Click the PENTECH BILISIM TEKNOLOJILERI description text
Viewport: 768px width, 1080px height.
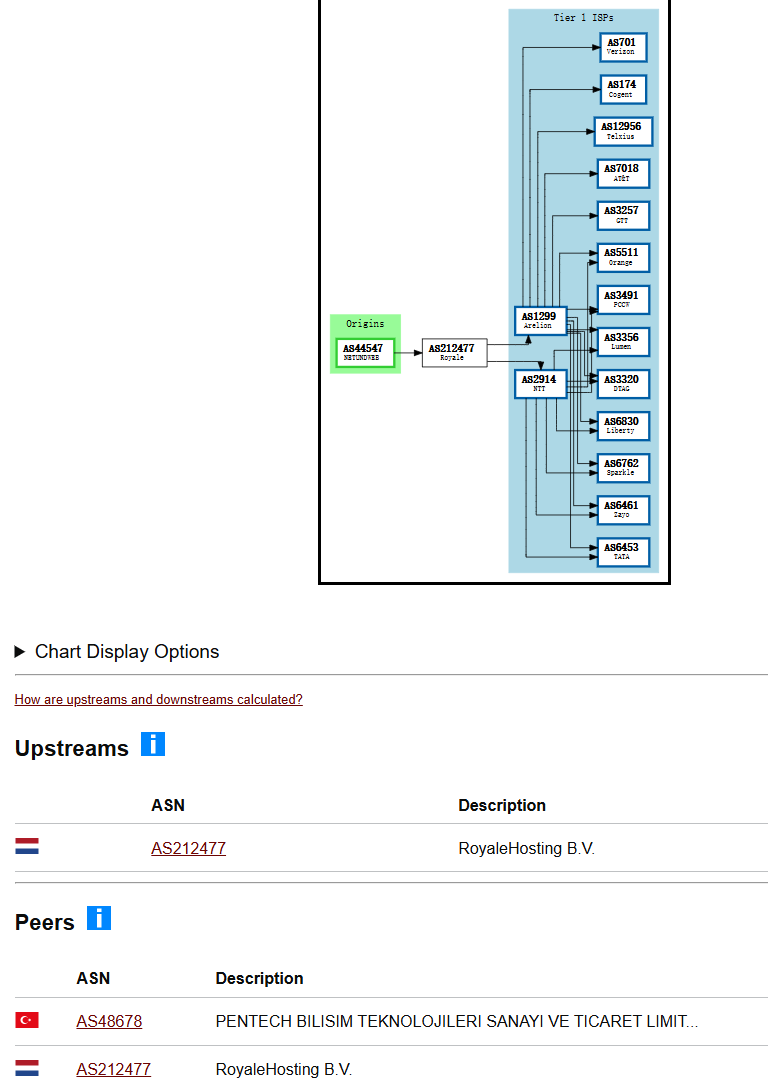click(x=457, y=1021)
